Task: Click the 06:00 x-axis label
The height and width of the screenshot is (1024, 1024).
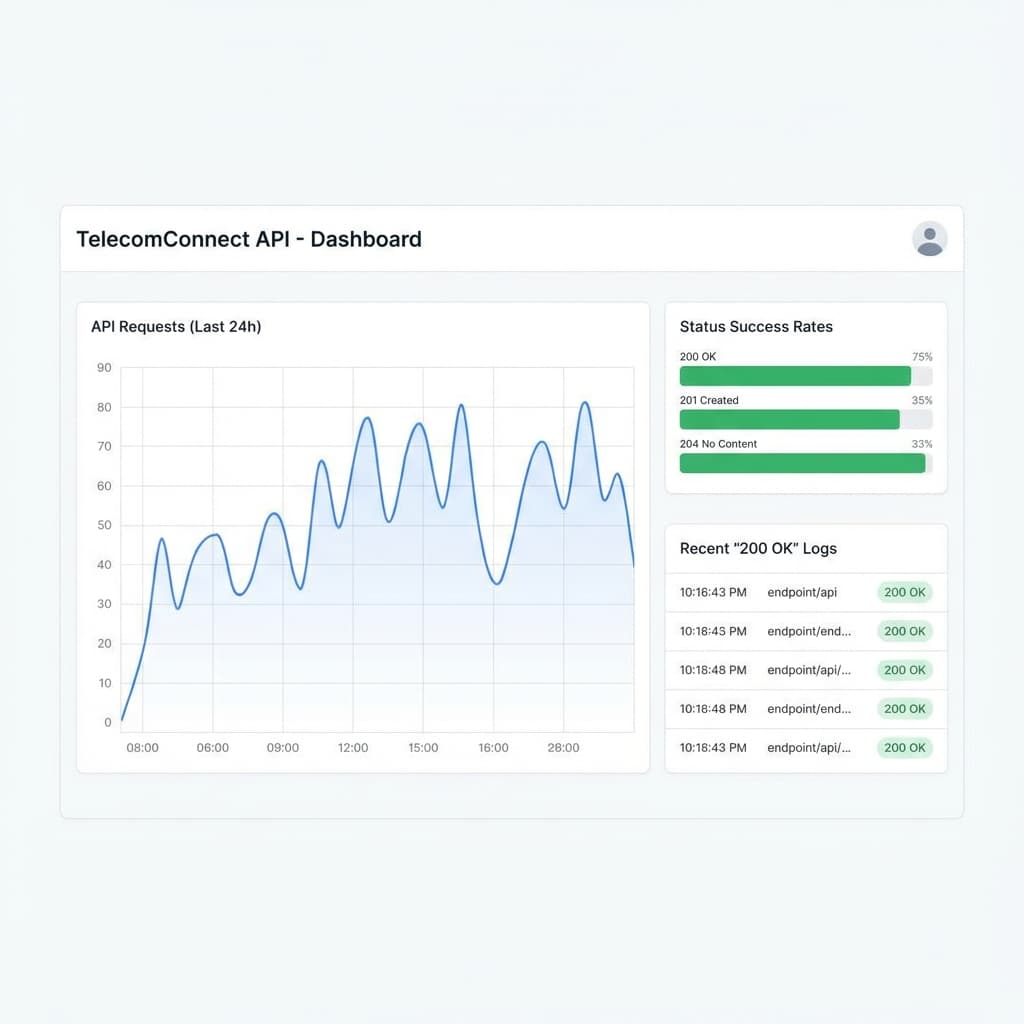Action: click(213, 748)
